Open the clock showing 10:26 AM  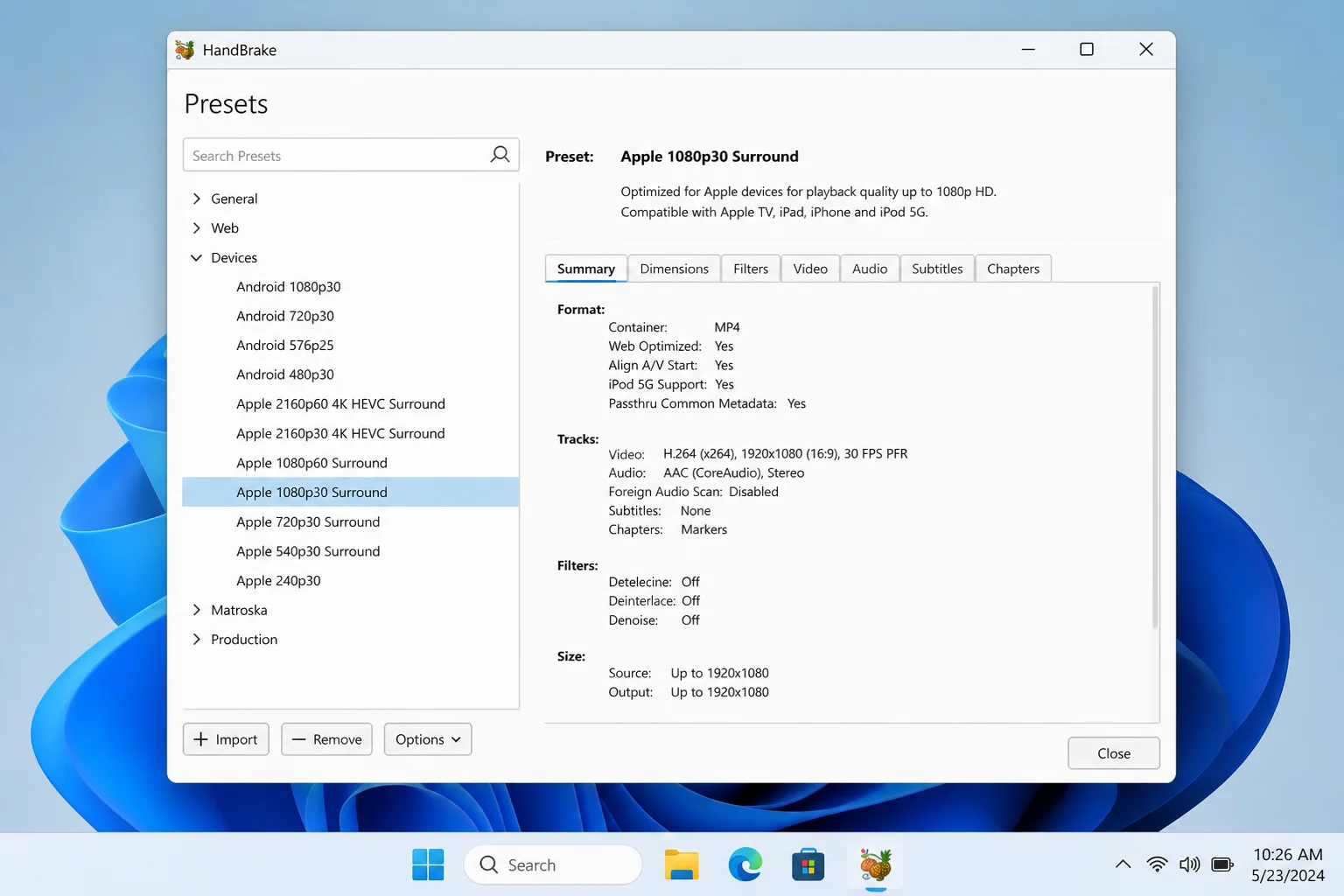1287,855
